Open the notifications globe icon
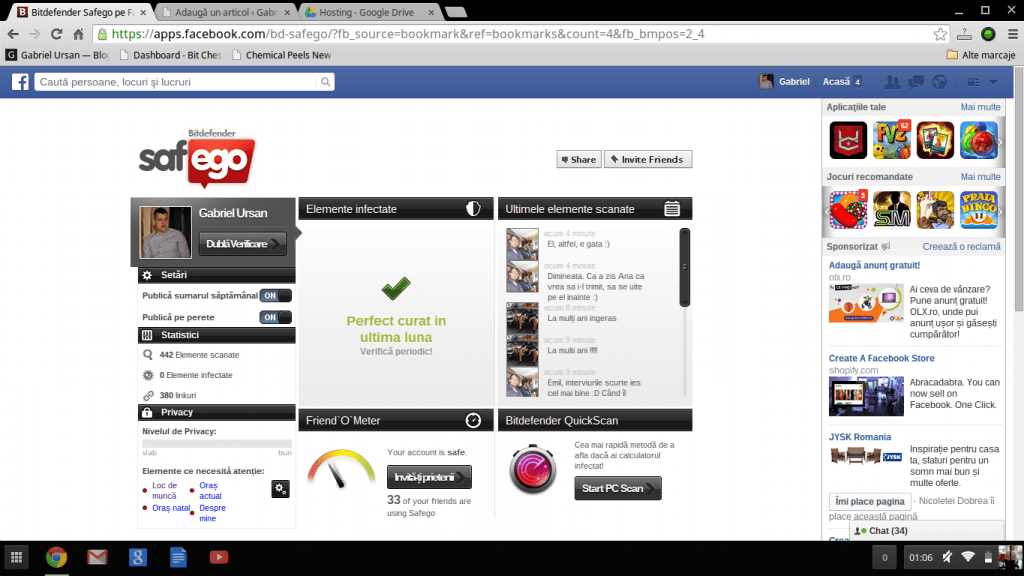 (x=940, y=82)
